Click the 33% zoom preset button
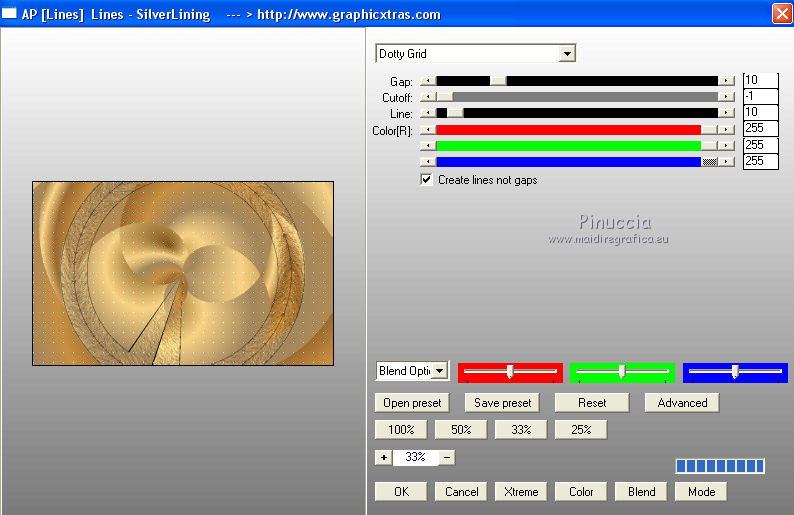The height and width of the screenshot is (515, 794). pos(521,429)
